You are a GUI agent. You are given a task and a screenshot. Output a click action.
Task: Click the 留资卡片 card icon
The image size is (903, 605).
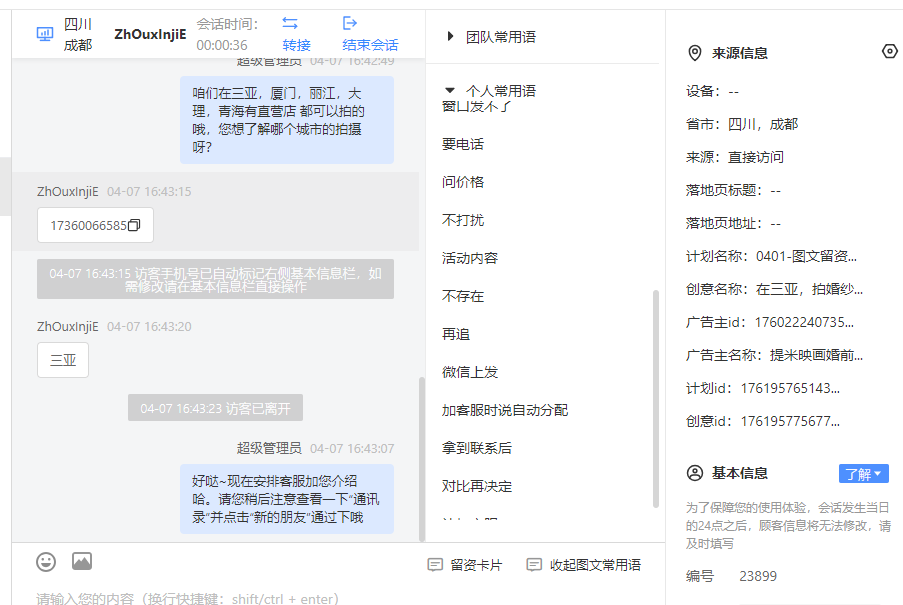coord(435,565)
